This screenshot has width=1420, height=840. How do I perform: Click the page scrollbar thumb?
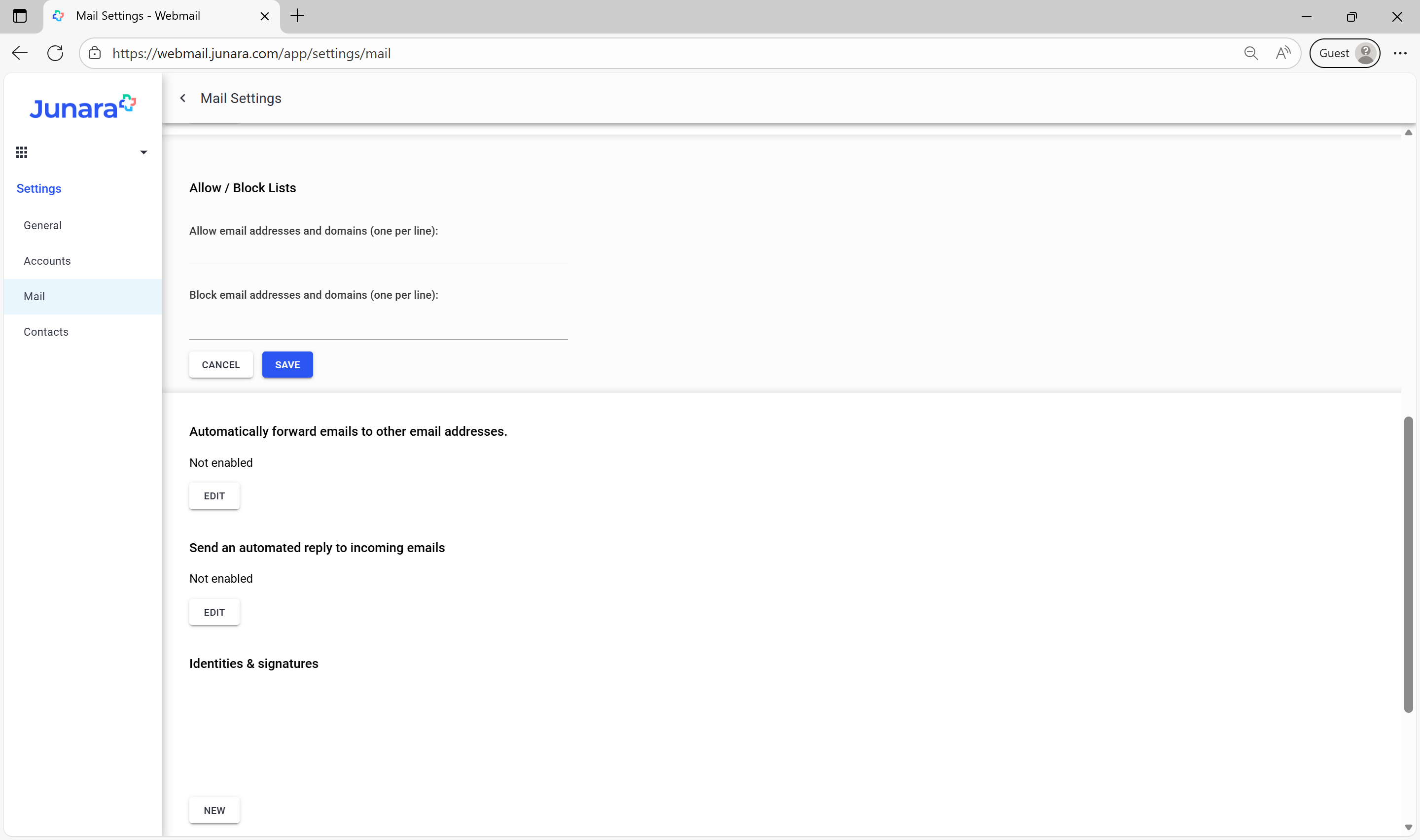click(1409, 565)
